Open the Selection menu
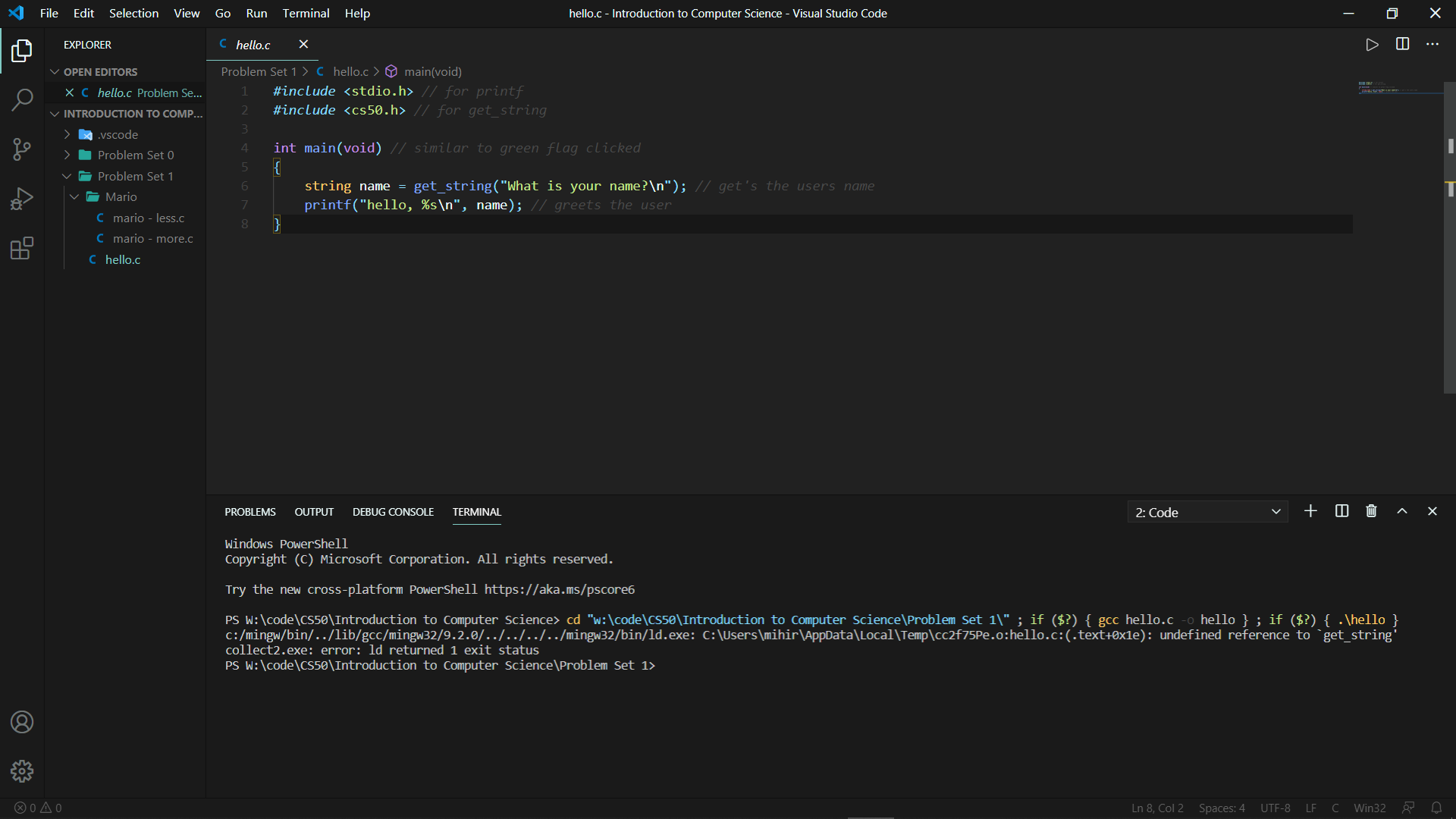The width and height of the screenshot is (1456, 819). [x=133, y=13]
